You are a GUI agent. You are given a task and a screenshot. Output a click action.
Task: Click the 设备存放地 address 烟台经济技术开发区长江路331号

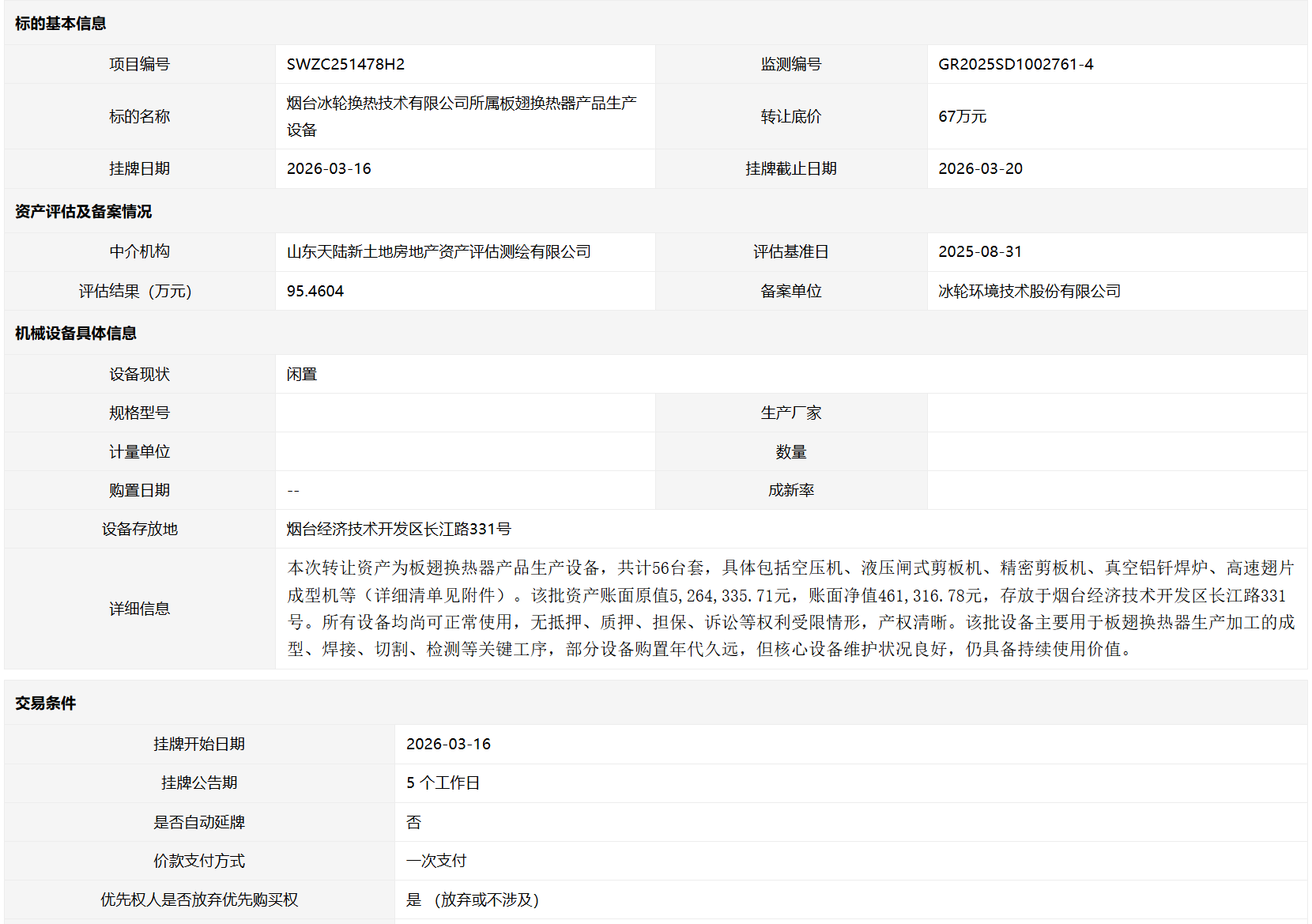pyautogui.click(x=399, y=529)
